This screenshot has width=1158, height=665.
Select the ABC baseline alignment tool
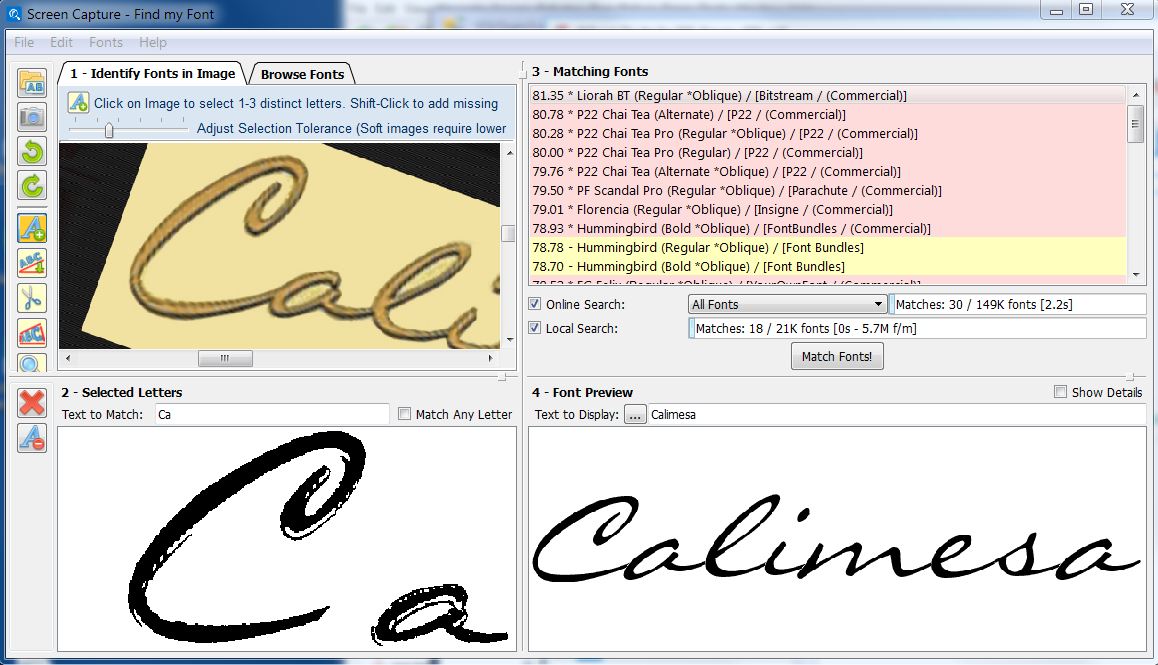(32, 263)
